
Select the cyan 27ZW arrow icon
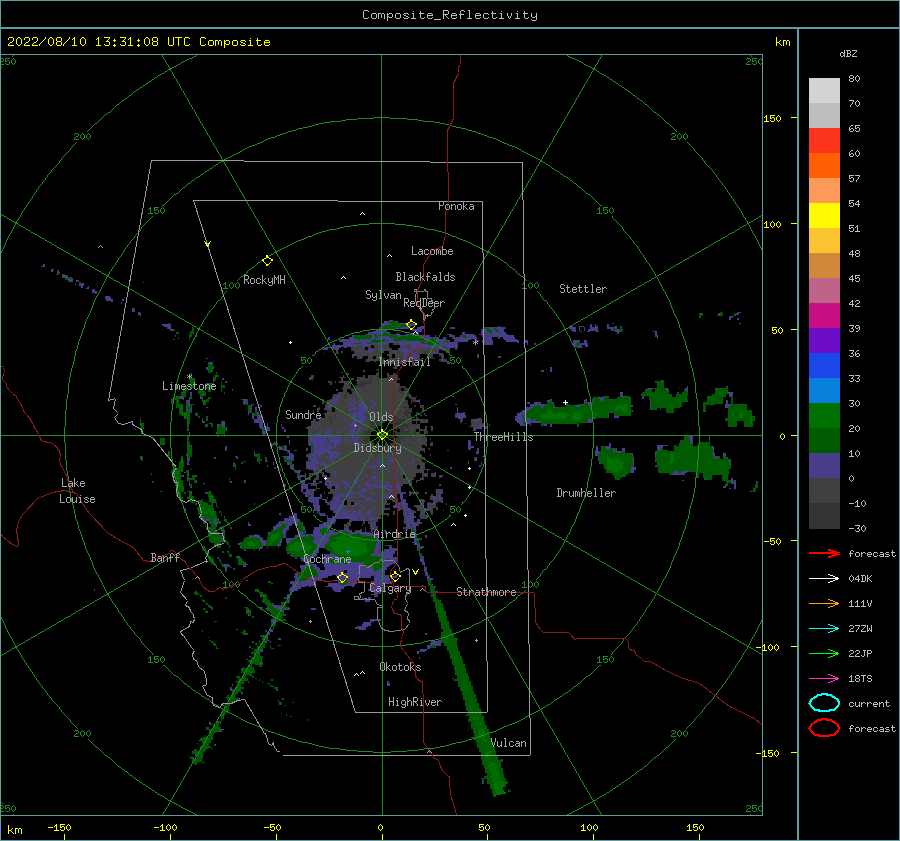pos(824,629)
